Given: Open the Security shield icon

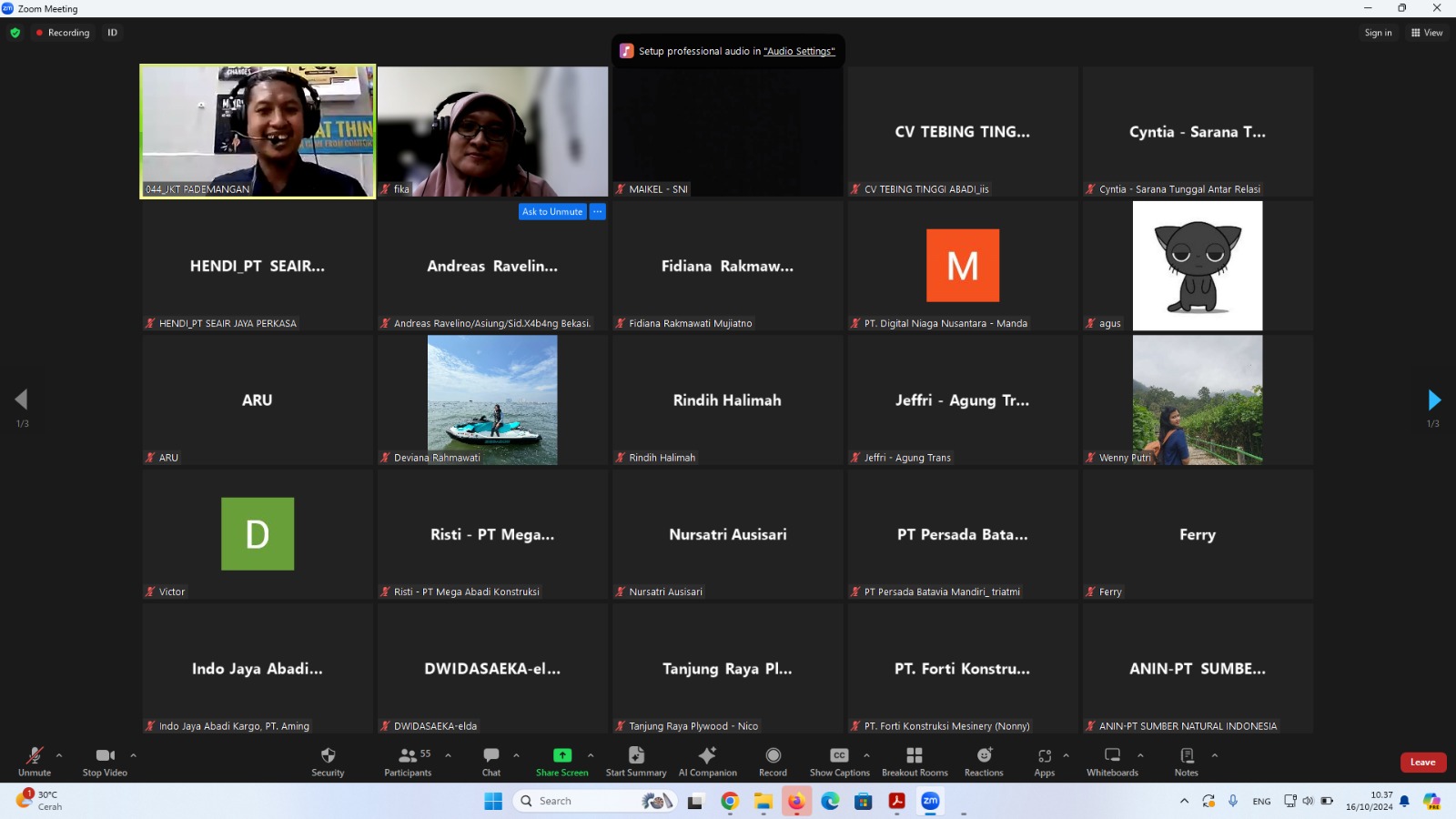Looking at the screenshot, I should tap(328, 755).
